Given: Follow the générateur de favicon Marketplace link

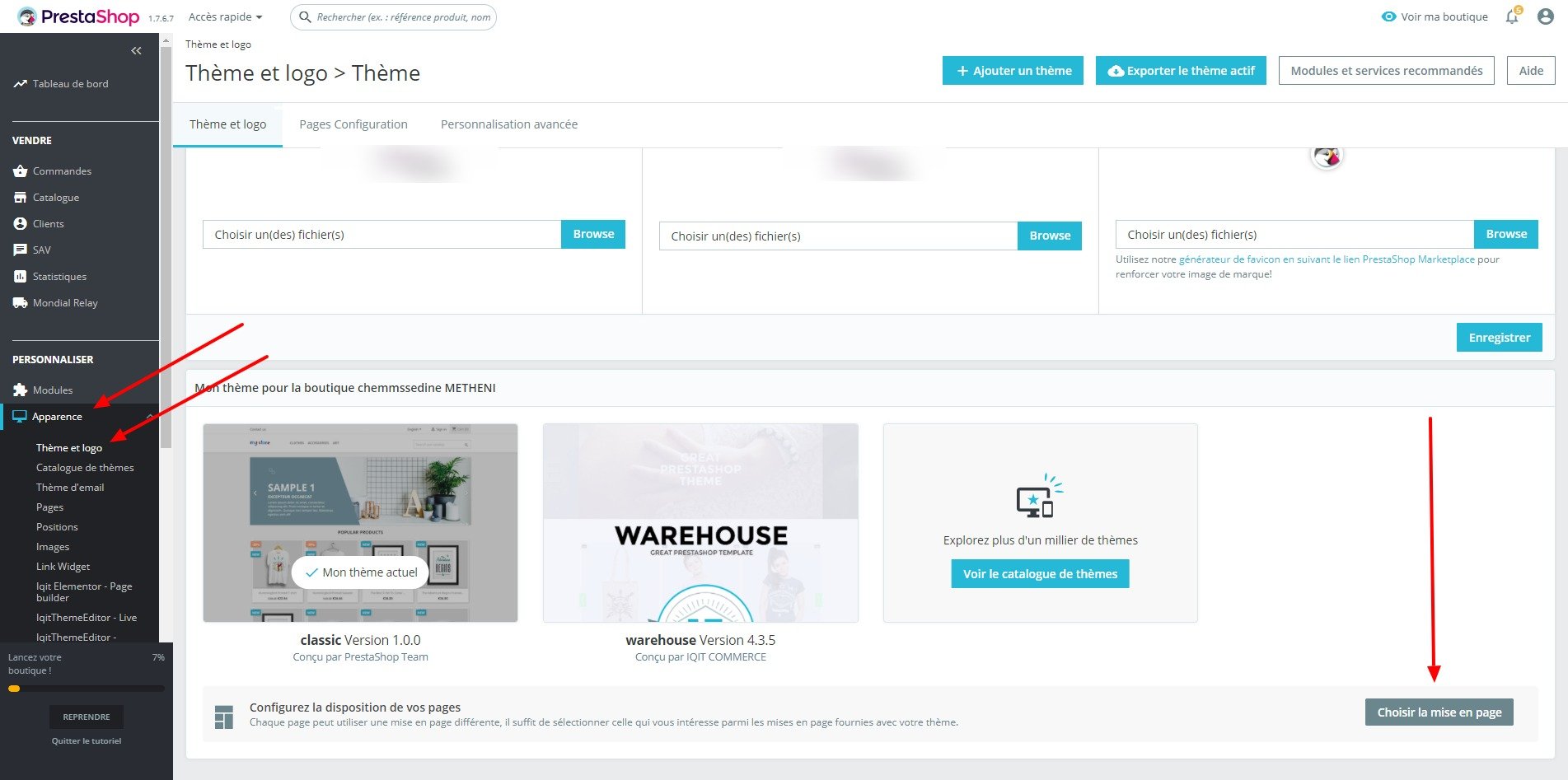Looking at the screenshot, I should [x=1327, y=259].
